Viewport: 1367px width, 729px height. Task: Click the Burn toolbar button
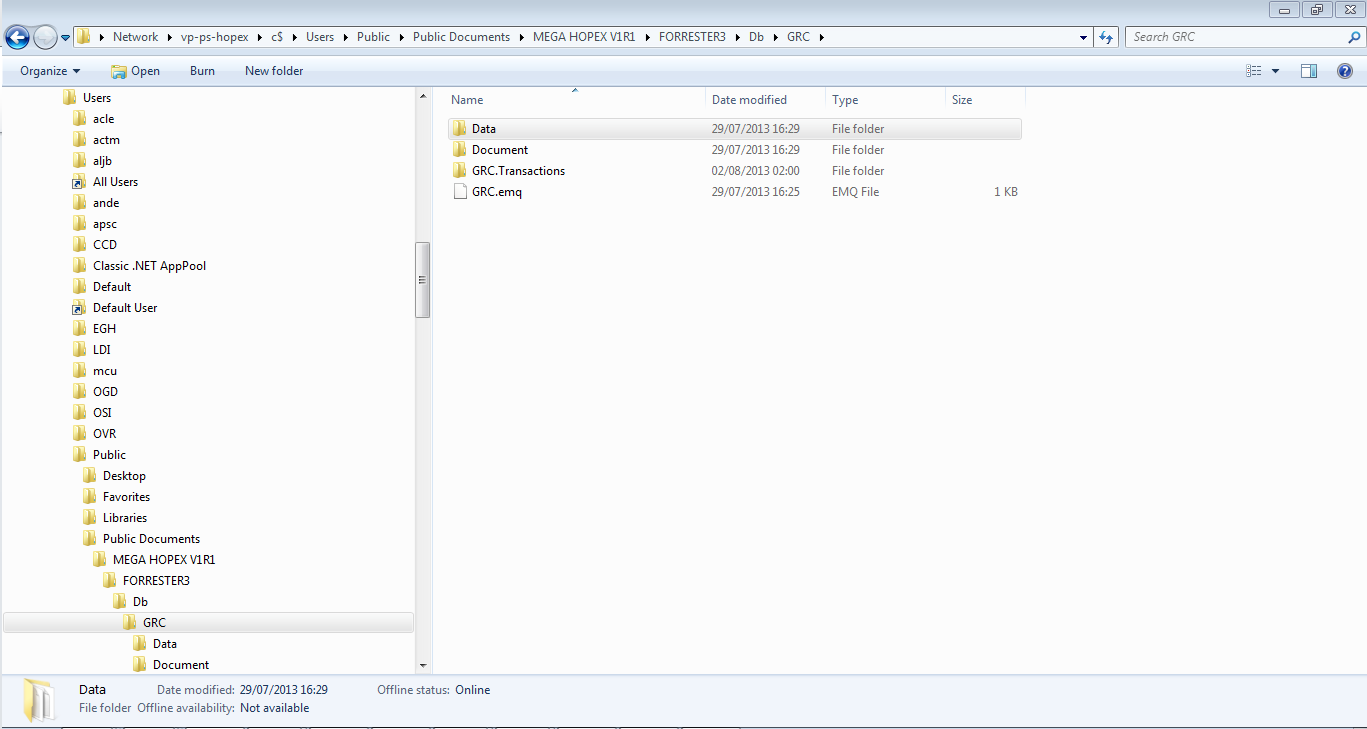(202, 71)
